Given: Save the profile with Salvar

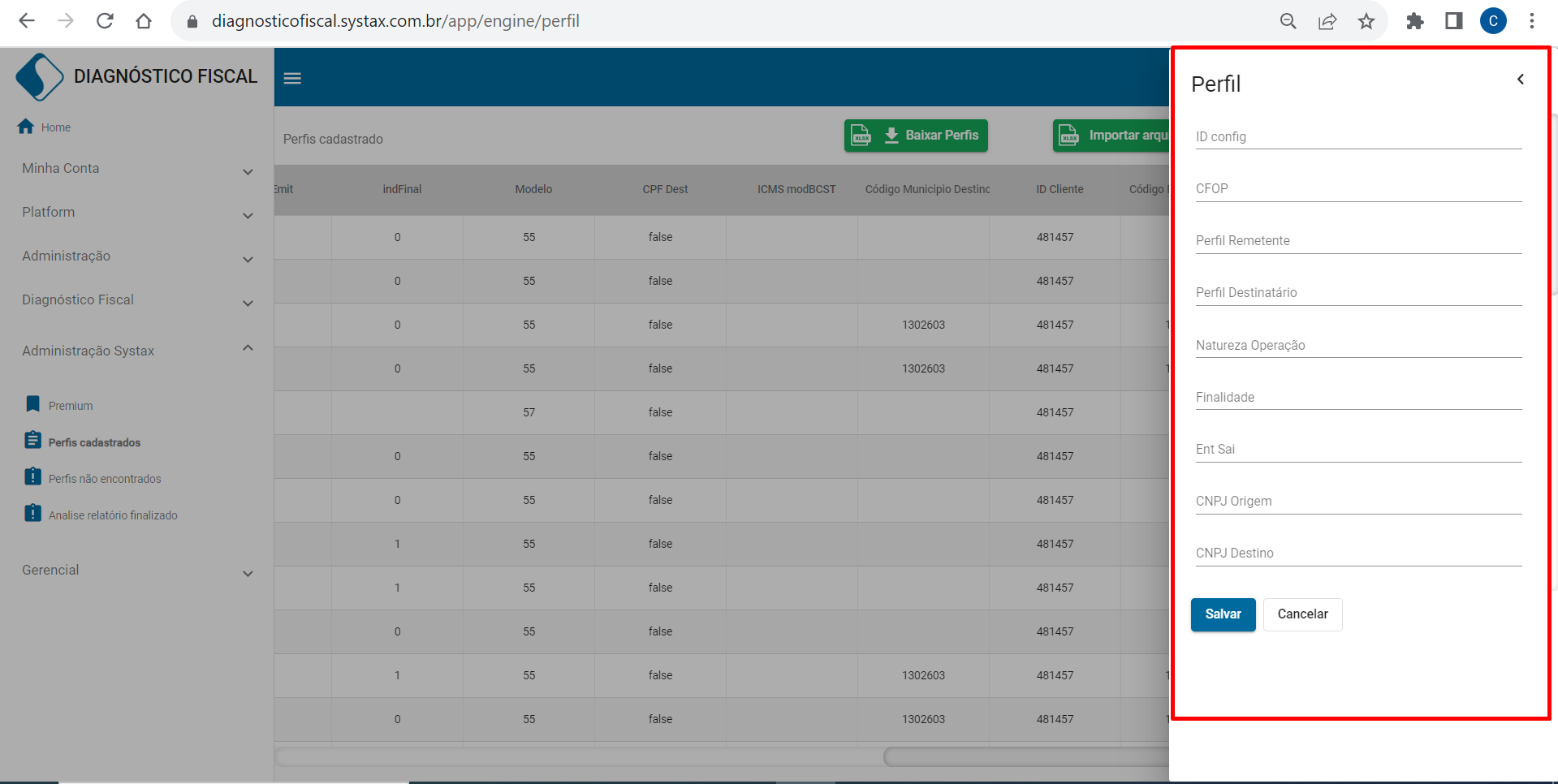Looking at the screenshot, I should (x=1223, y=614).
